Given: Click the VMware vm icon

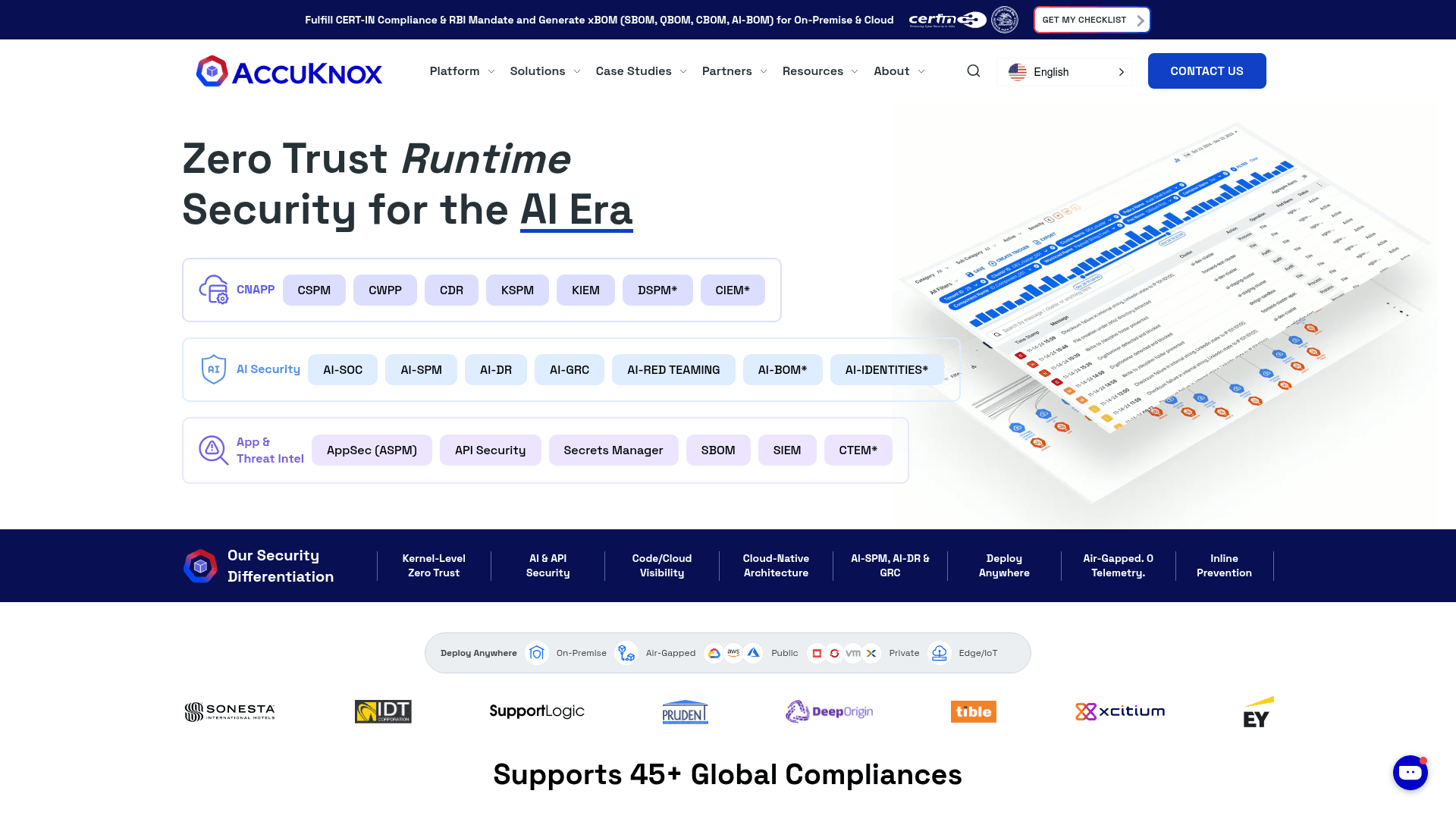Looking at the screenshot, I should [x=853, y=653].
